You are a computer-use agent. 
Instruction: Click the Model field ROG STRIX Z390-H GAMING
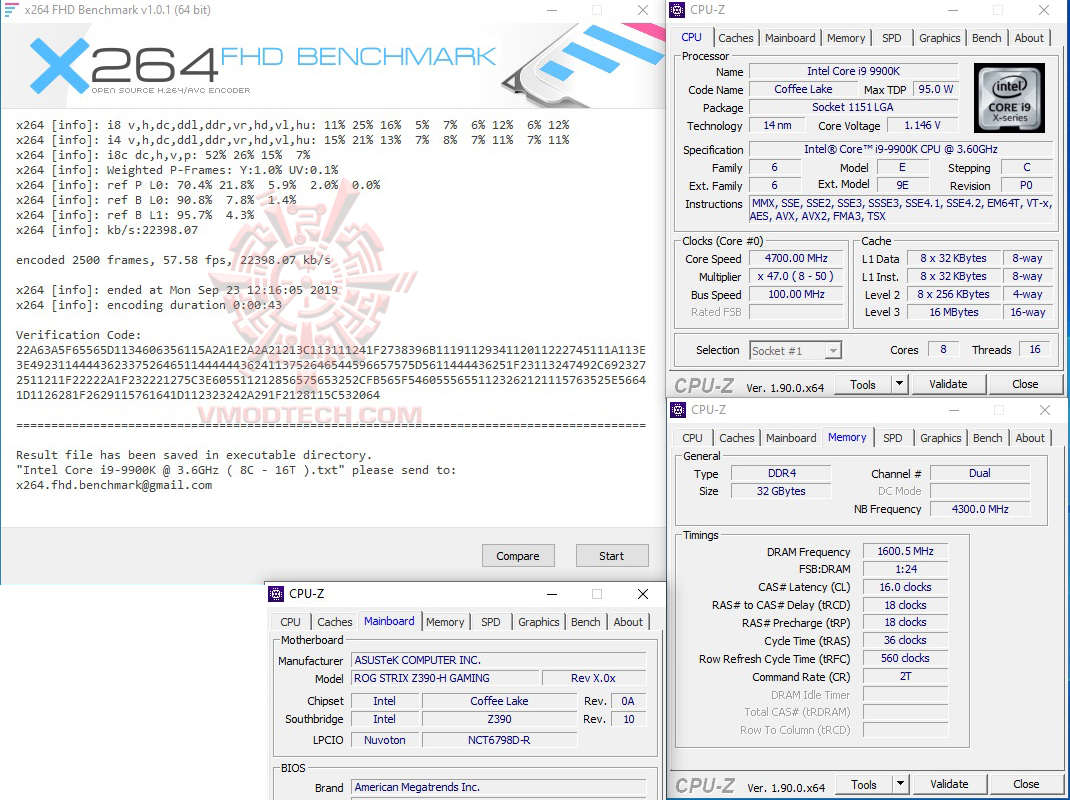(446, 678)
